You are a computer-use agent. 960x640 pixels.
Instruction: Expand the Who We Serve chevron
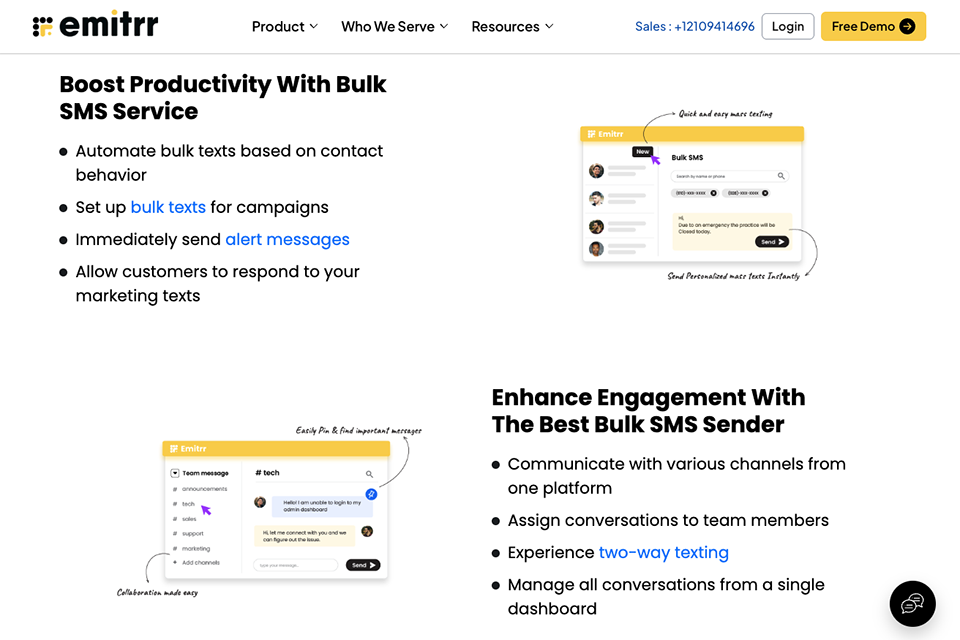tap(444, 26)
